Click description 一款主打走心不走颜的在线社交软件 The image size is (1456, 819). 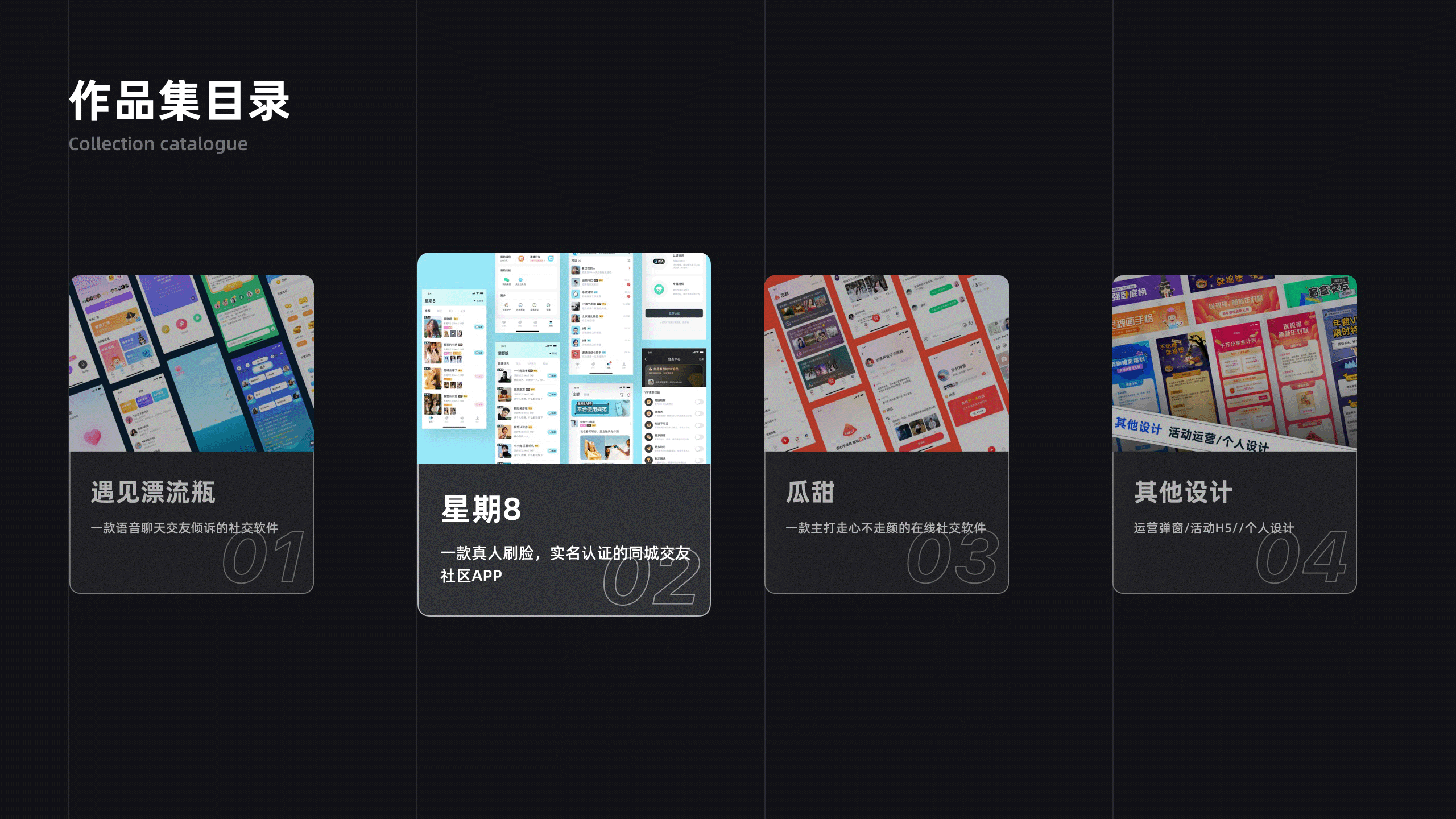tap(886, 528)
